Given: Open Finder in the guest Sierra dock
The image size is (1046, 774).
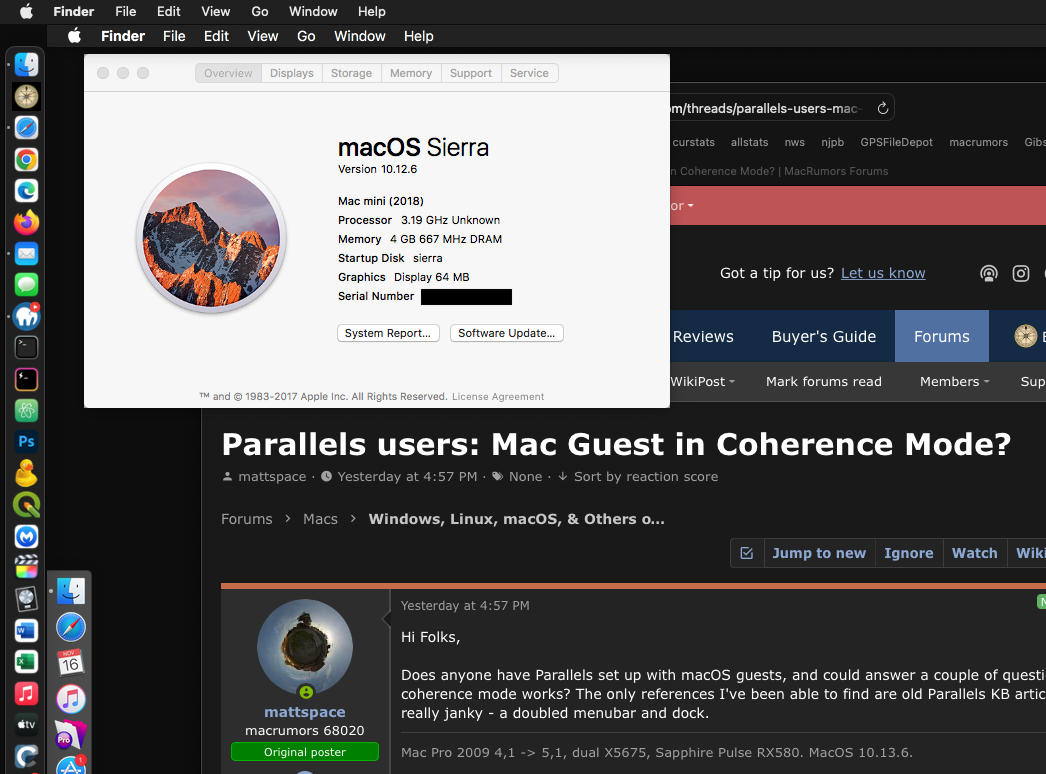Looking at the screenshot, I should (x=71, y=591).
